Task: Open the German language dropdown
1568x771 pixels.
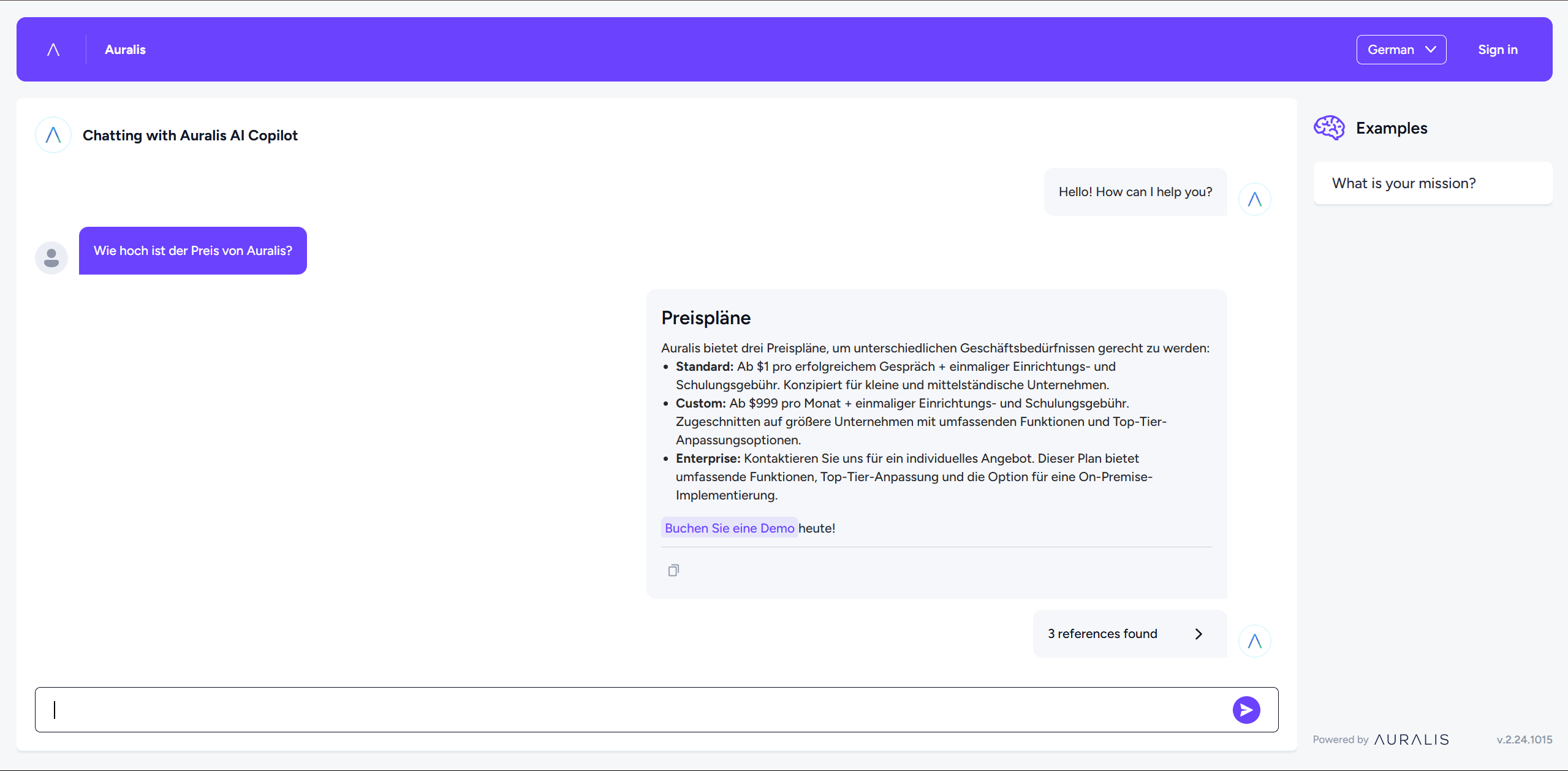Action: (x=1401, y=50)
